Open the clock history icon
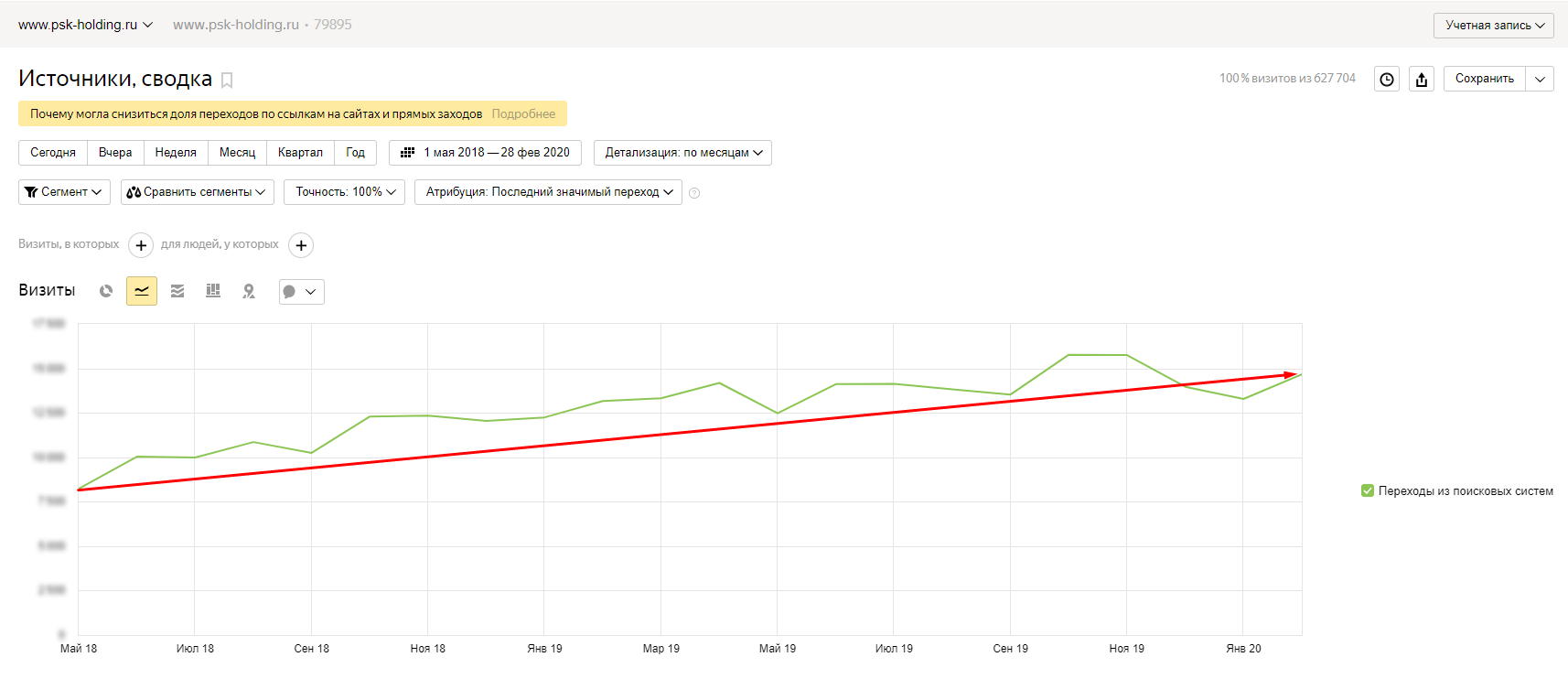 1387,80
